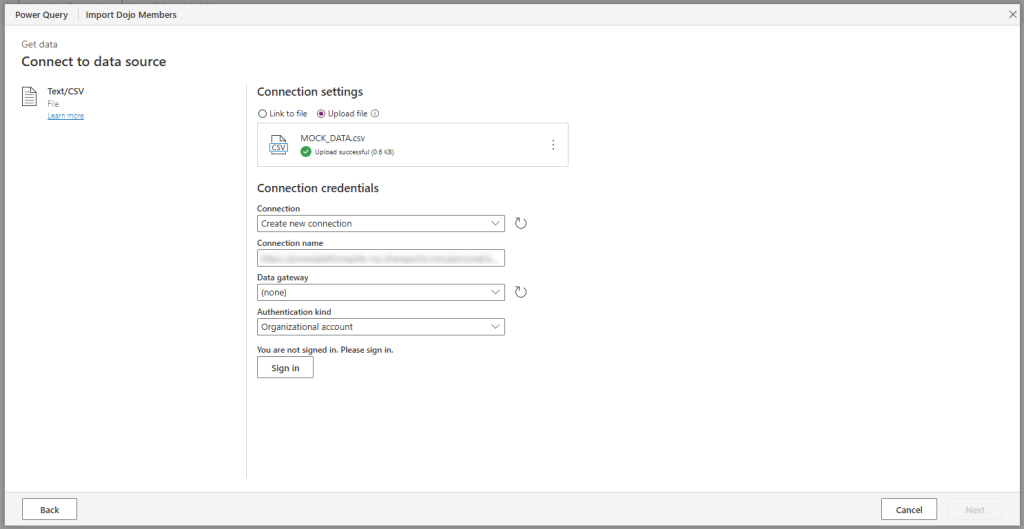Expand the Authentication kind dropdown

coord(380,326)
